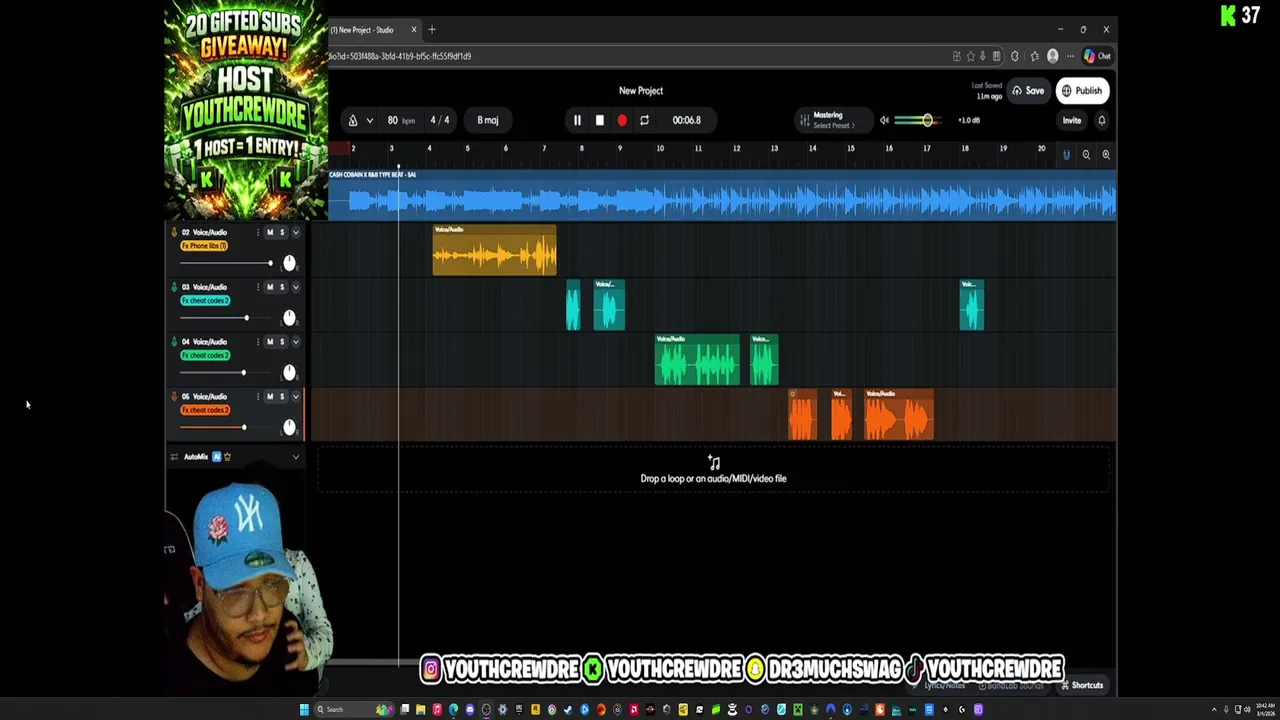Edit the 80 bpm tempo field
Image resolution: width=1280 pixels, height=720 pixels.
pos(400,120)
